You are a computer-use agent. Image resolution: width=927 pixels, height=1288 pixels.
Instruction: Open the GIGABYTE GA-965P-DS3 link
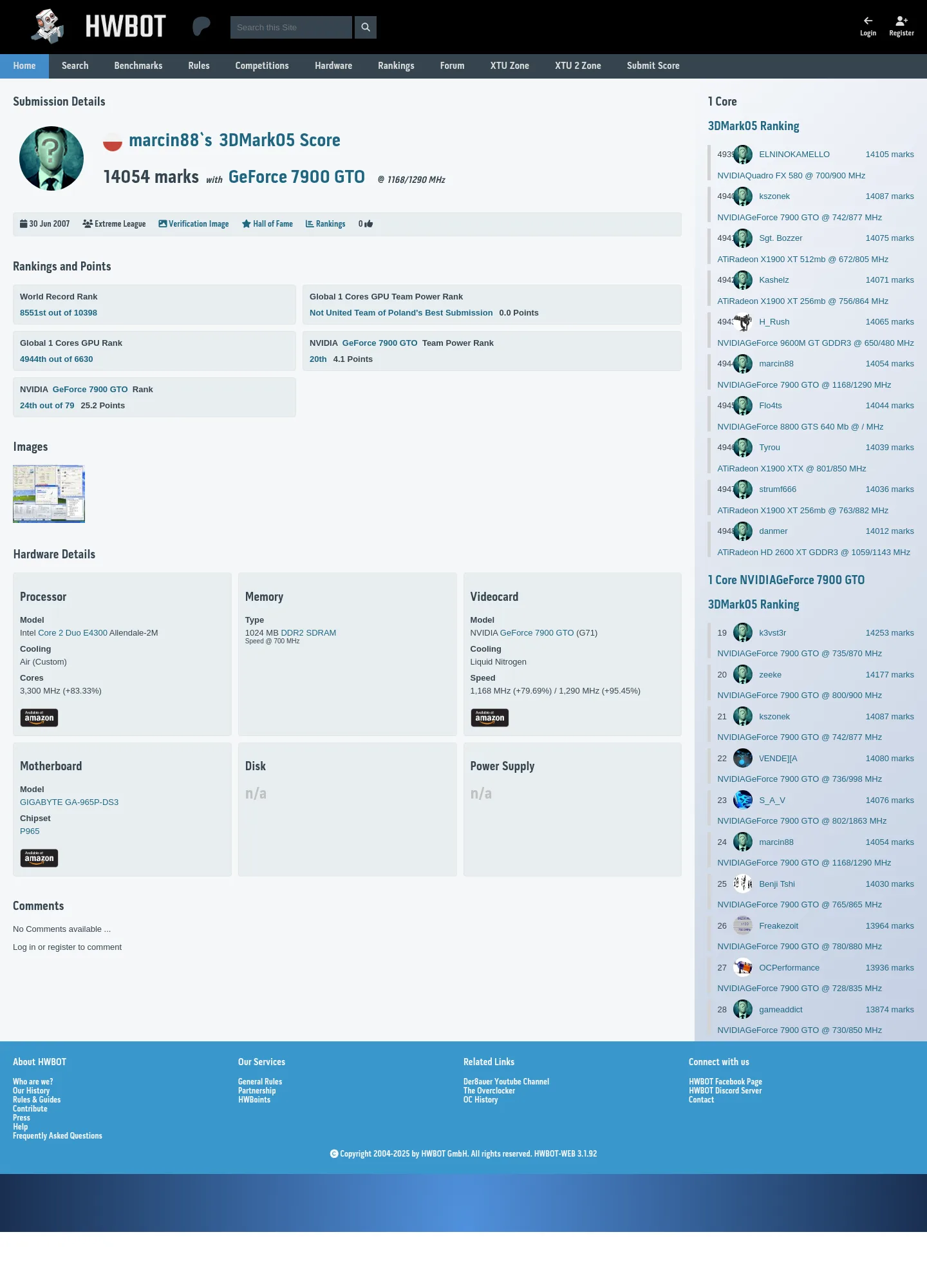pos(70,802)
